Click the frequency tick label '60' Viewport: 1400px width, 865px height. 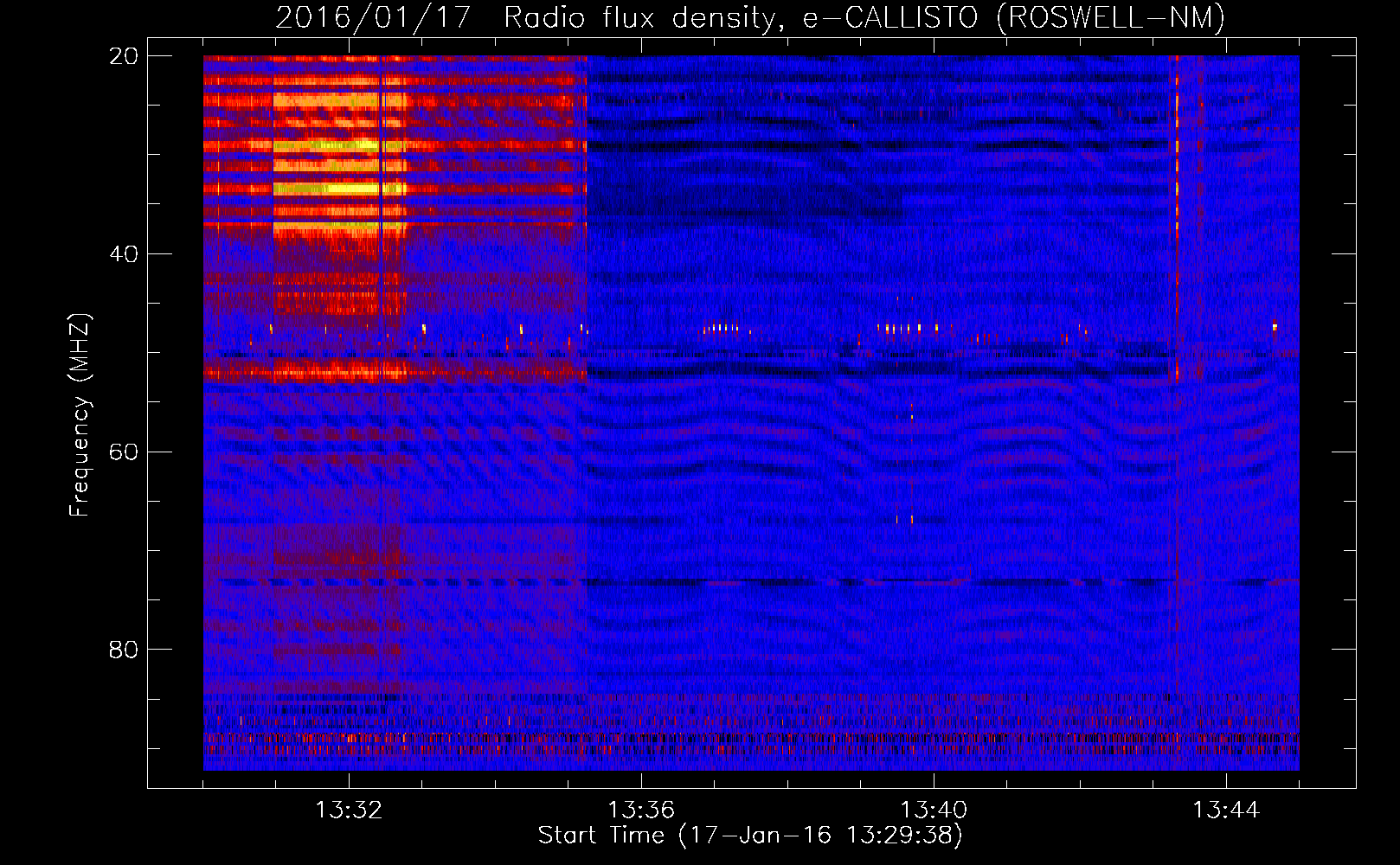(124, 452)
